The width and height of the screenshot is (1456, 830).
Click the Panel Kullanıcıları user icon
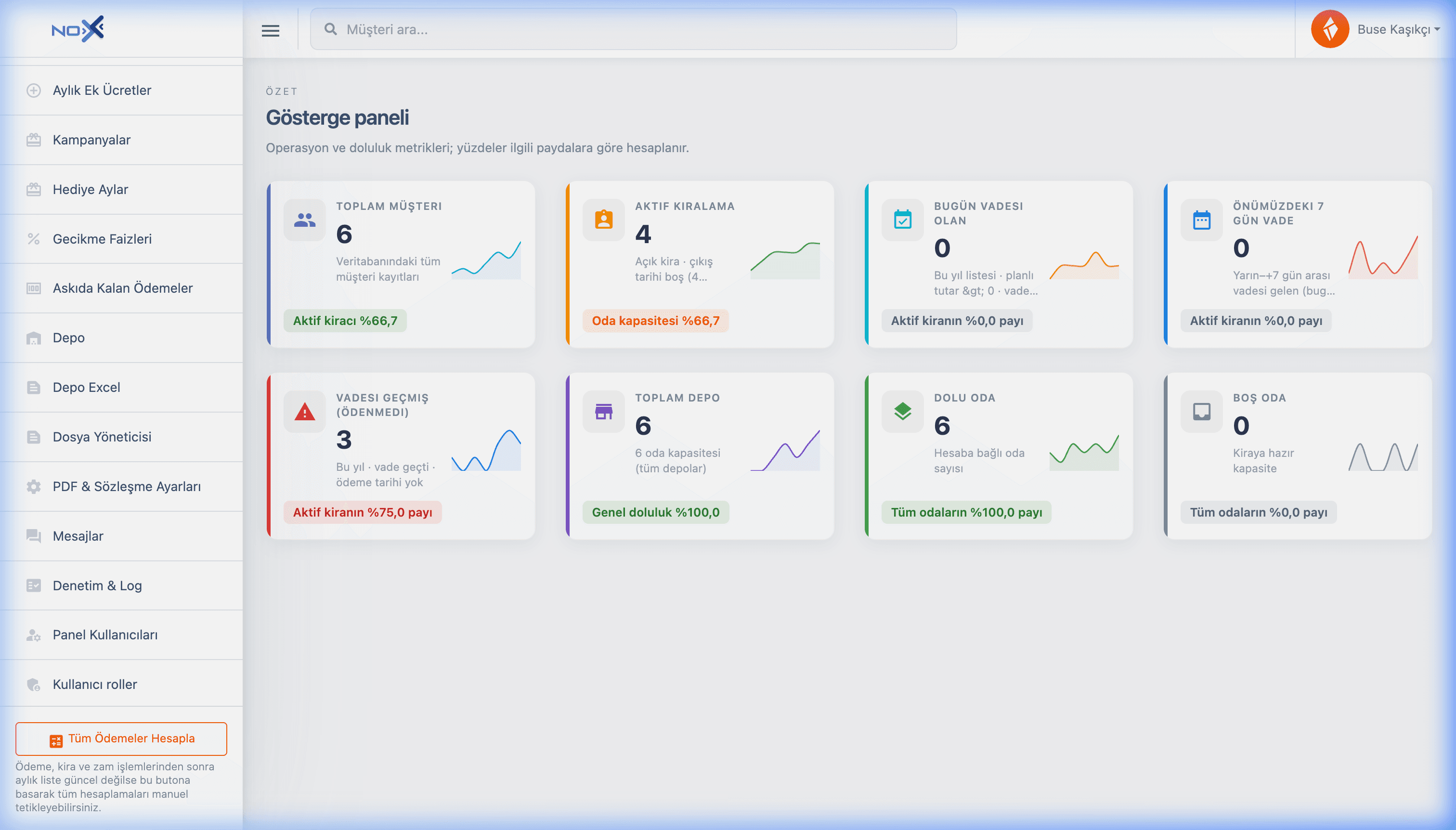pyautogui.click(x=34, y=635)
